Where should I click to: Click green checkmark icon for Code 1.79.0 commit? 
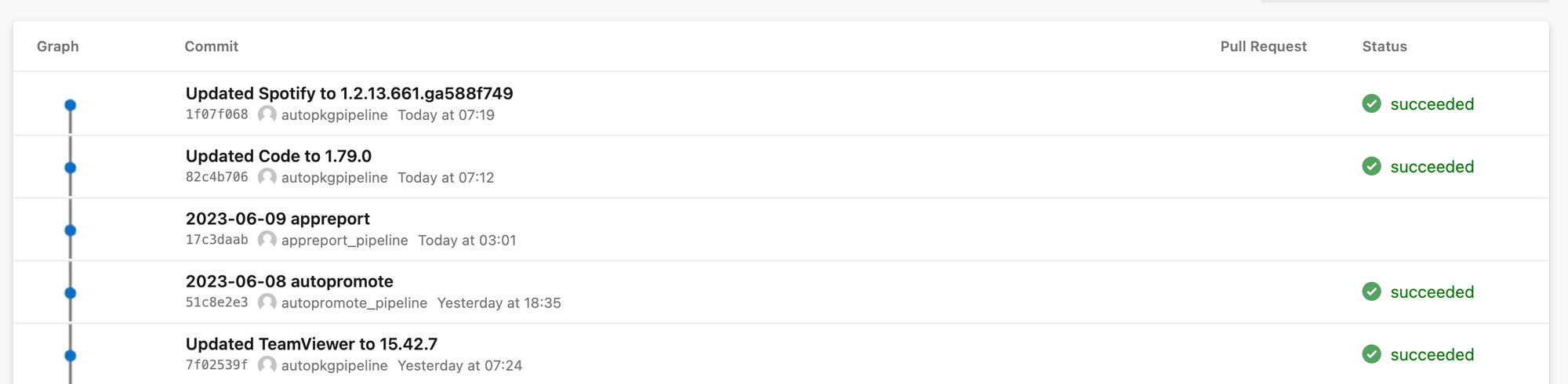coord(1371,166)
